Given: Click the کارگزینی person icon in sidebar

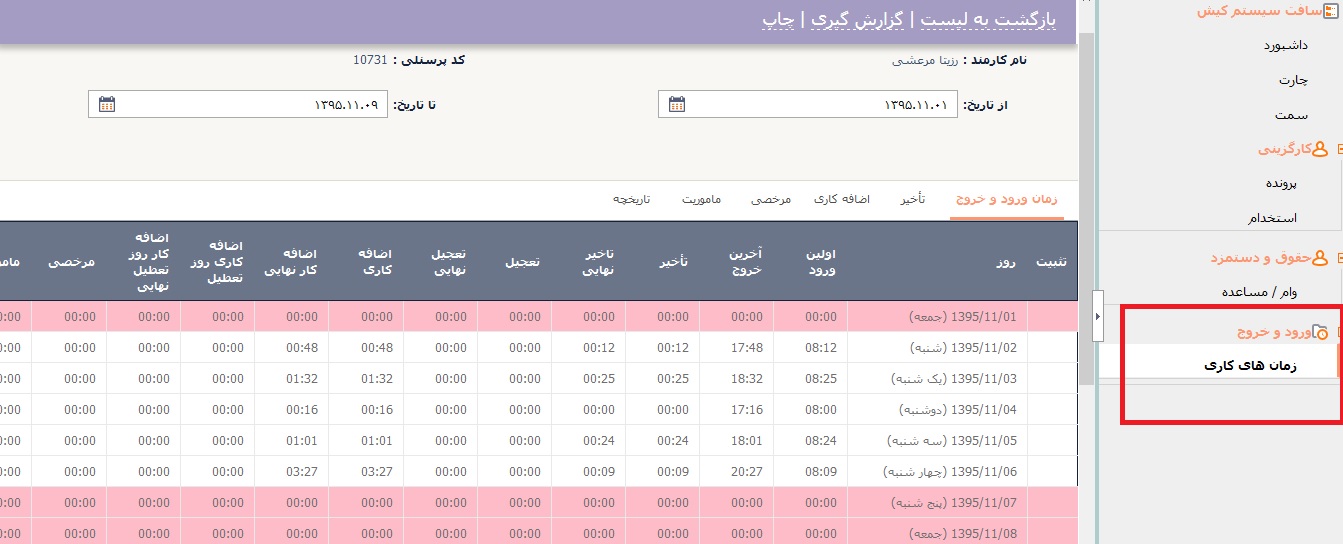Looking at the screenshot, I should 1320,149.
